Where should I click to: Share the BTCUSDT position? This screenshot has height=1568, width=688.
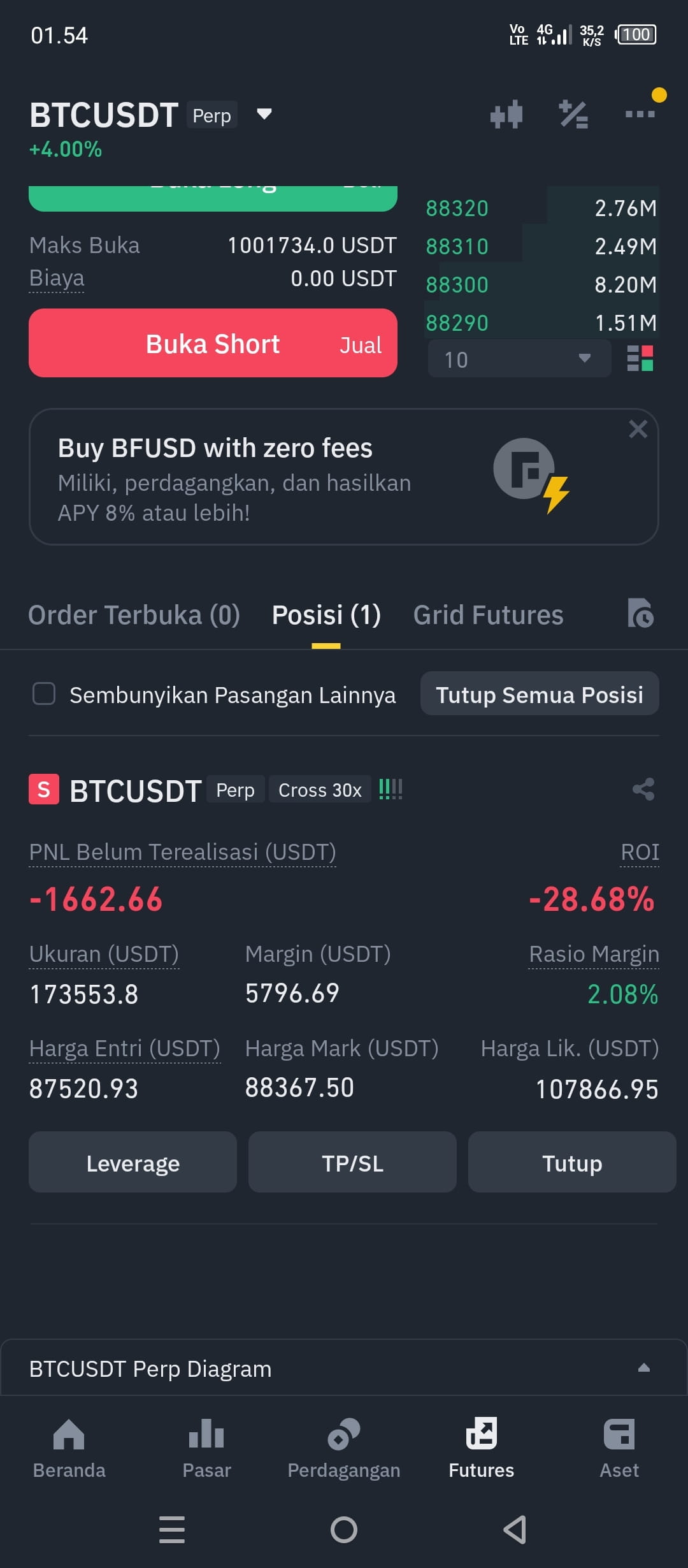(643, 789)
